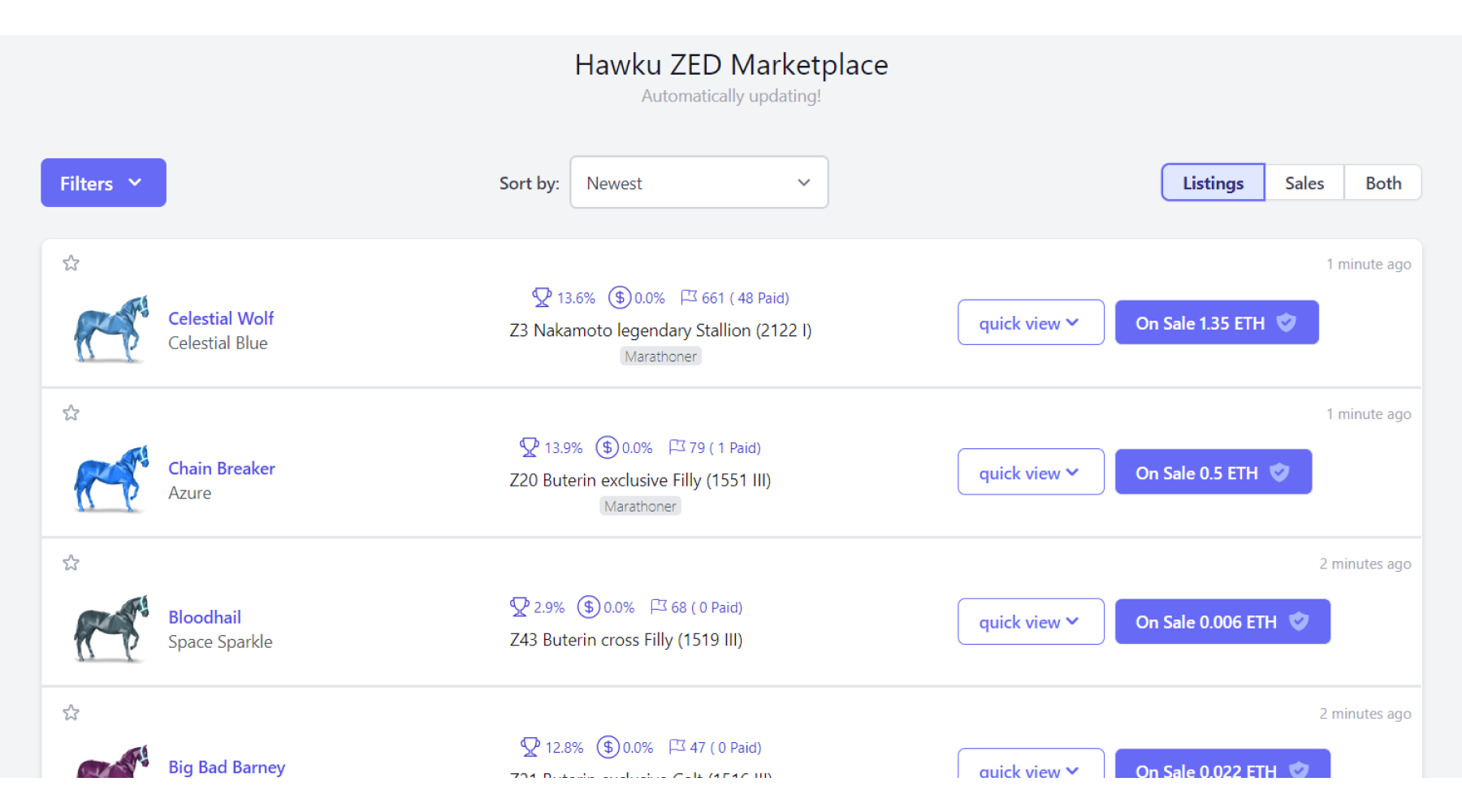Open the Sort by Newest dropdown
1462x812 pixels.
coord(699,183)
